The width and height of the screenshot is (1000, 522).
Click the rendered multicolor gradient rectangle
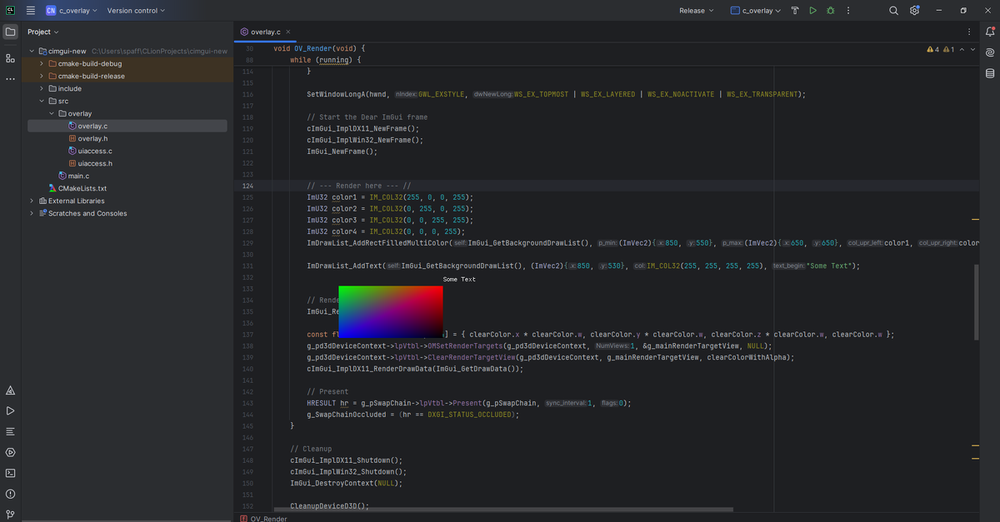point(390,311)
